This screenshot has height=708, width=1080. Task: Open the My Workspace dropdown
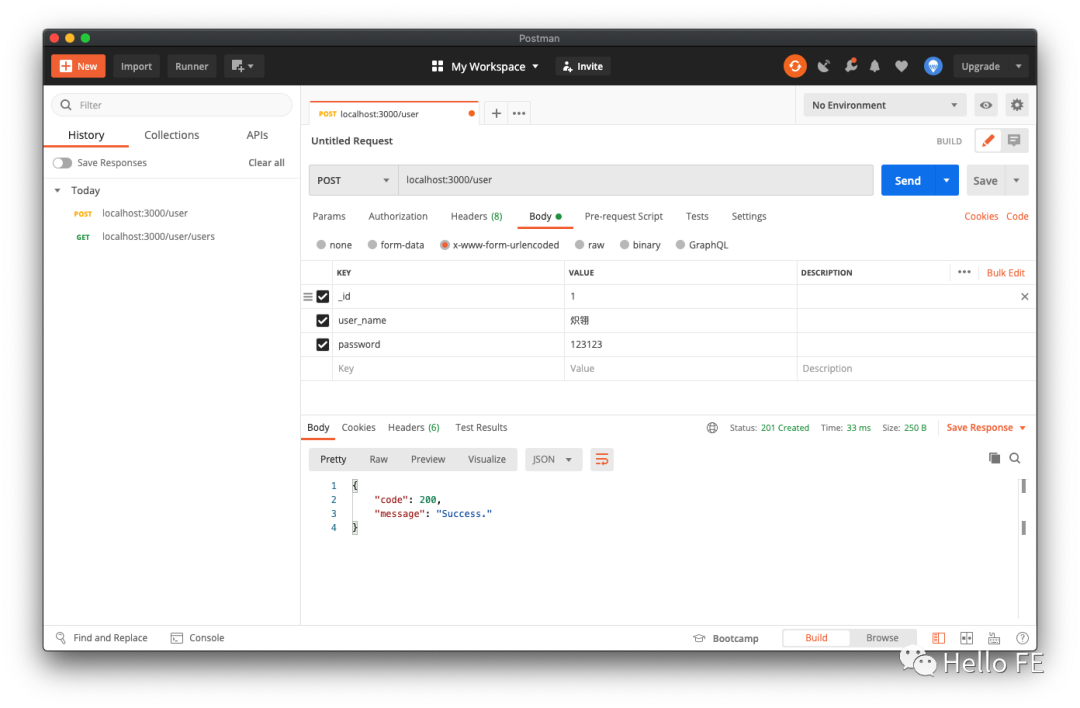click(x=485, y=66)
